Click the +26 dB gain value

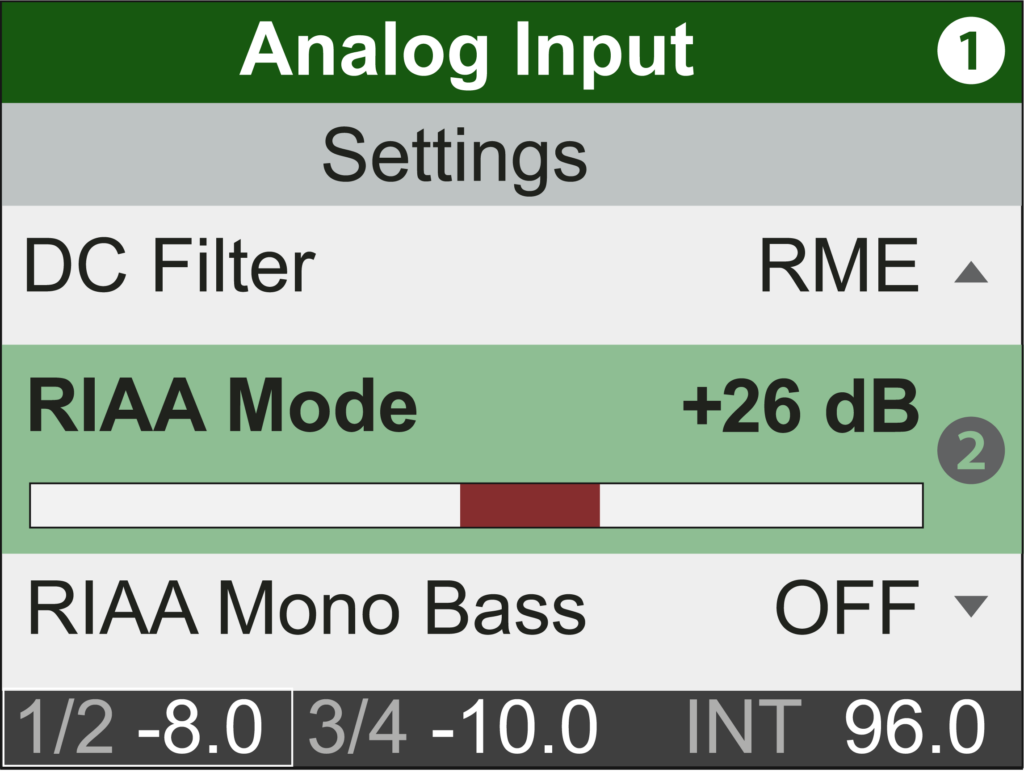[x=800, y=408]
